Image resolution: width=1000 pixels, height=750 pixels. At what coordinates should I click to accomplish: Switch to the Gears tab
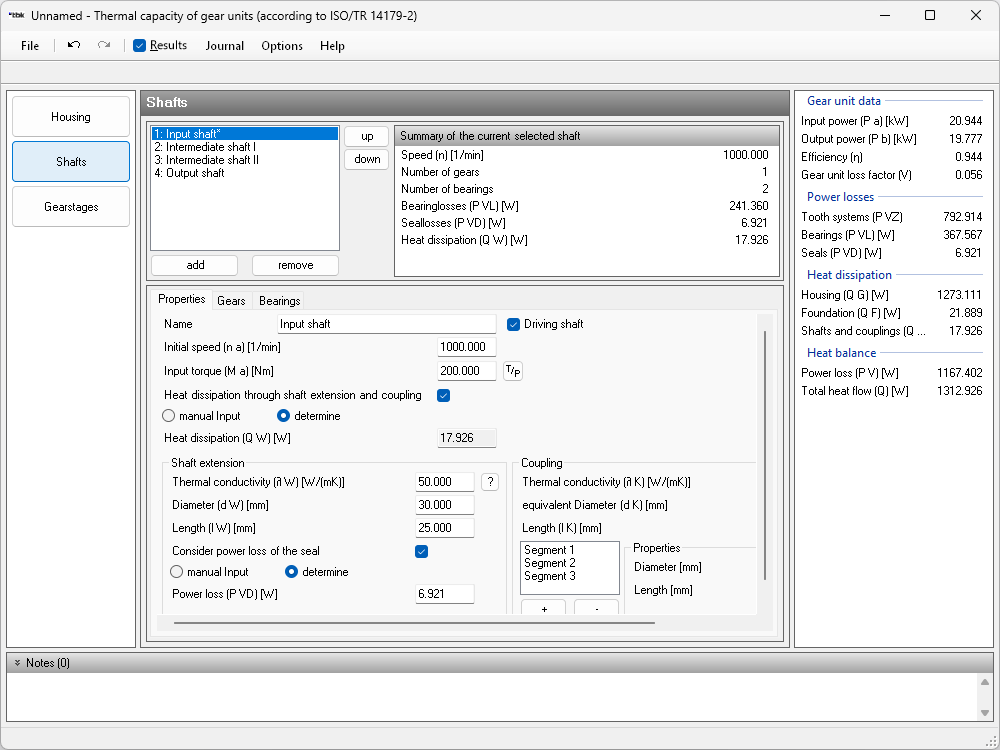231,301
